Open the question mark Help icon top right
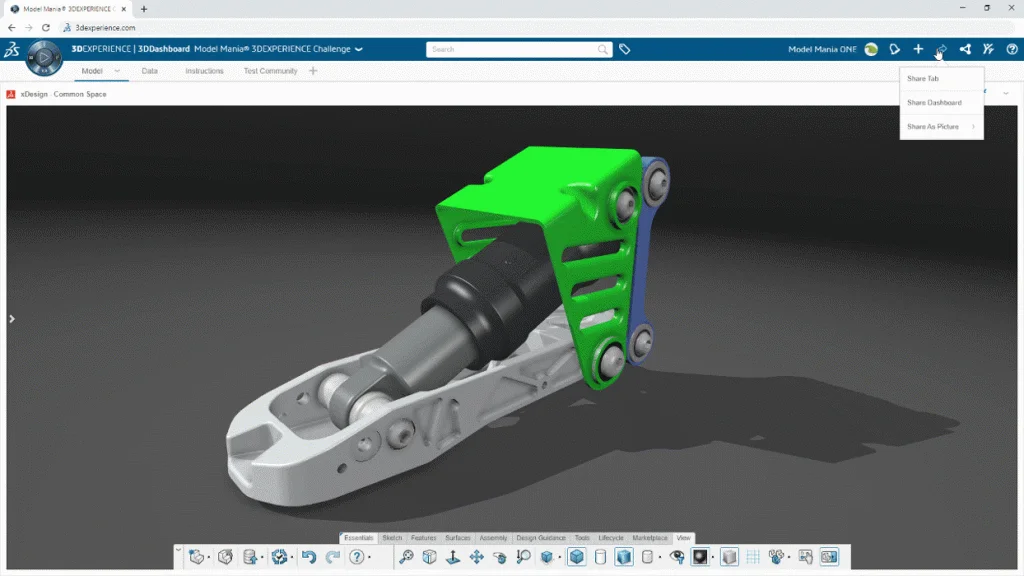 (1011, 49)
